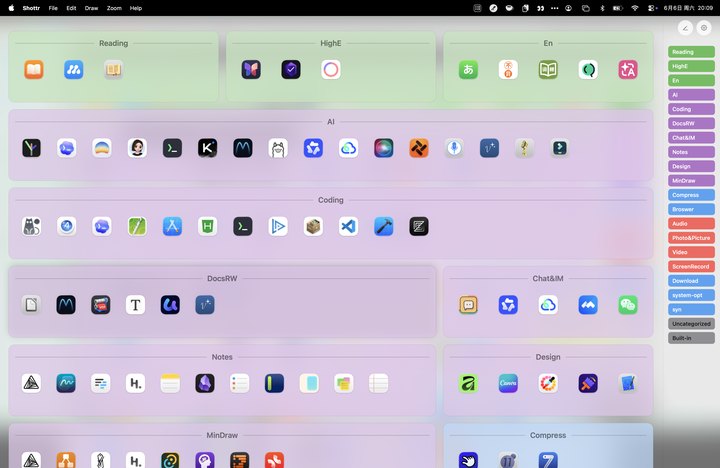Launch WeChat in Chat&IM
720x468 pixels.
tap(628, 305)
